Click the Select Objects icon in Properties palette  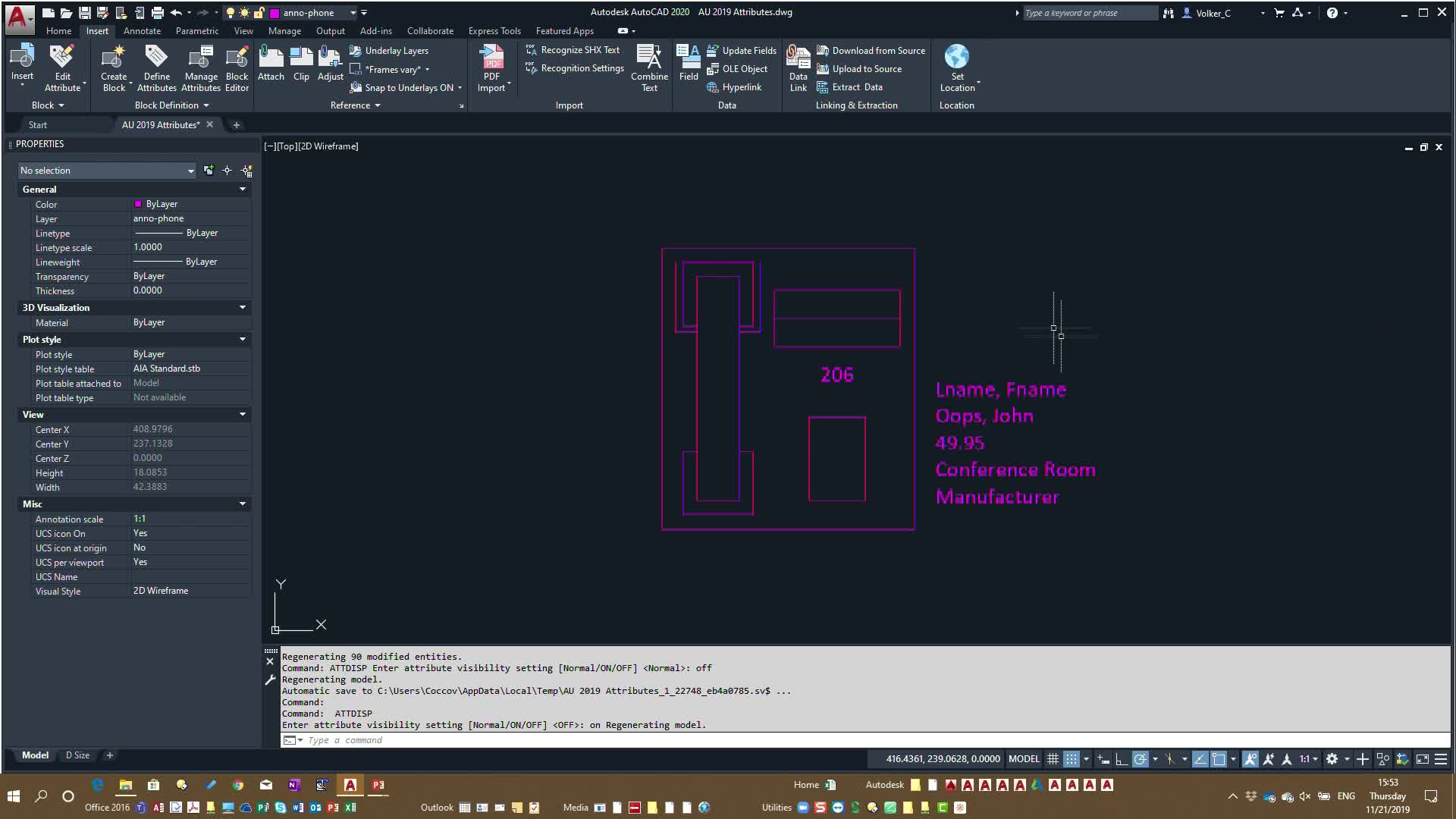coord(227,171)
